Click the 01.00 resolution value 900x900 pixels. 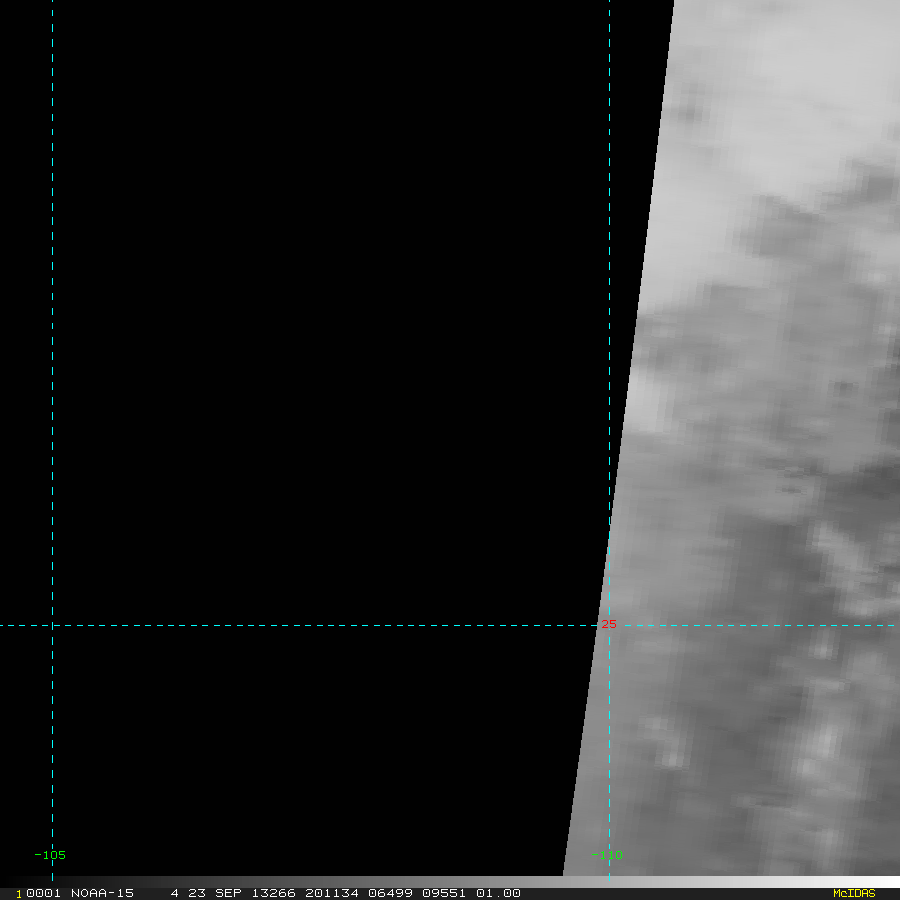click(x=498, y=893)
